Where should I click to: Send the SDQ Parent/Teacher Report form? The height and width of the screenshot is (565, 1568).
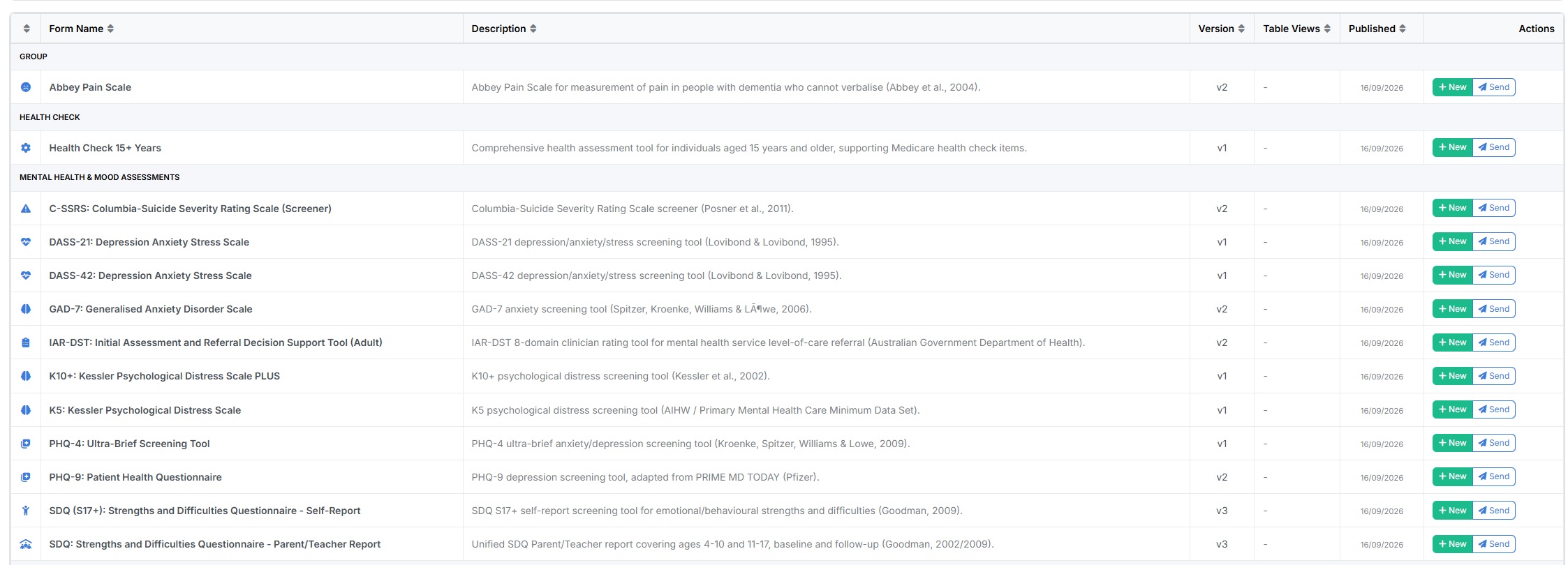point(1494,544)
